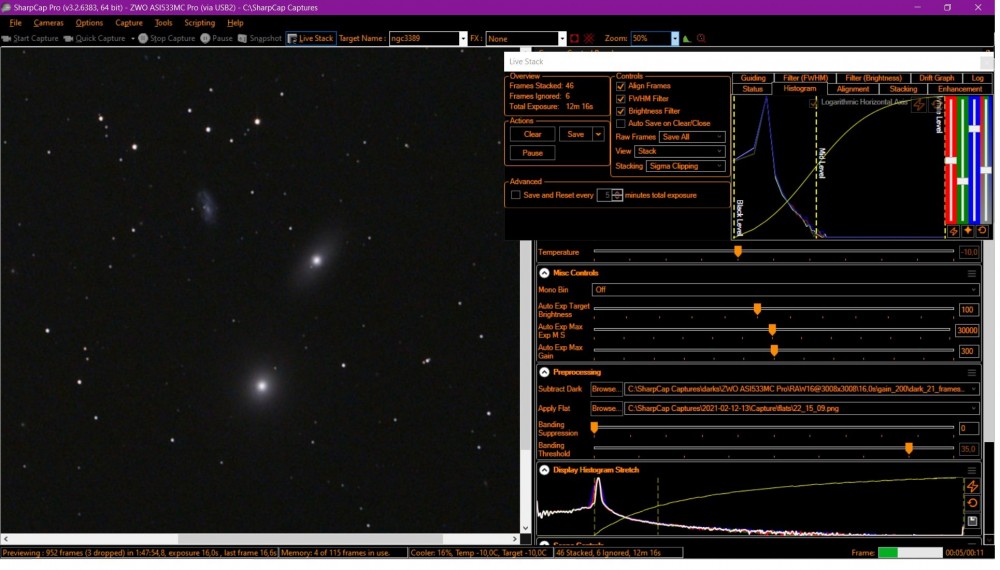The height and width of the screenshot is (570, 1000).
Task: Check Save and Reset every option
Action: coord(516,195)
